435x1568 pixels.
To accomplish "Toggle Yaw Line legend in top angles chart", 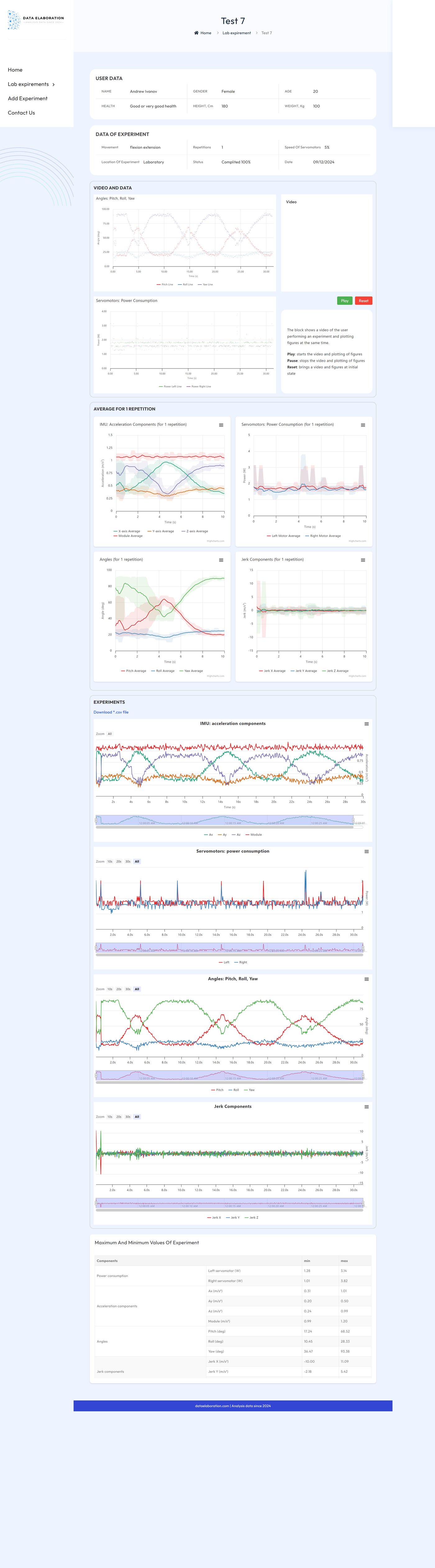I will 205,284.
